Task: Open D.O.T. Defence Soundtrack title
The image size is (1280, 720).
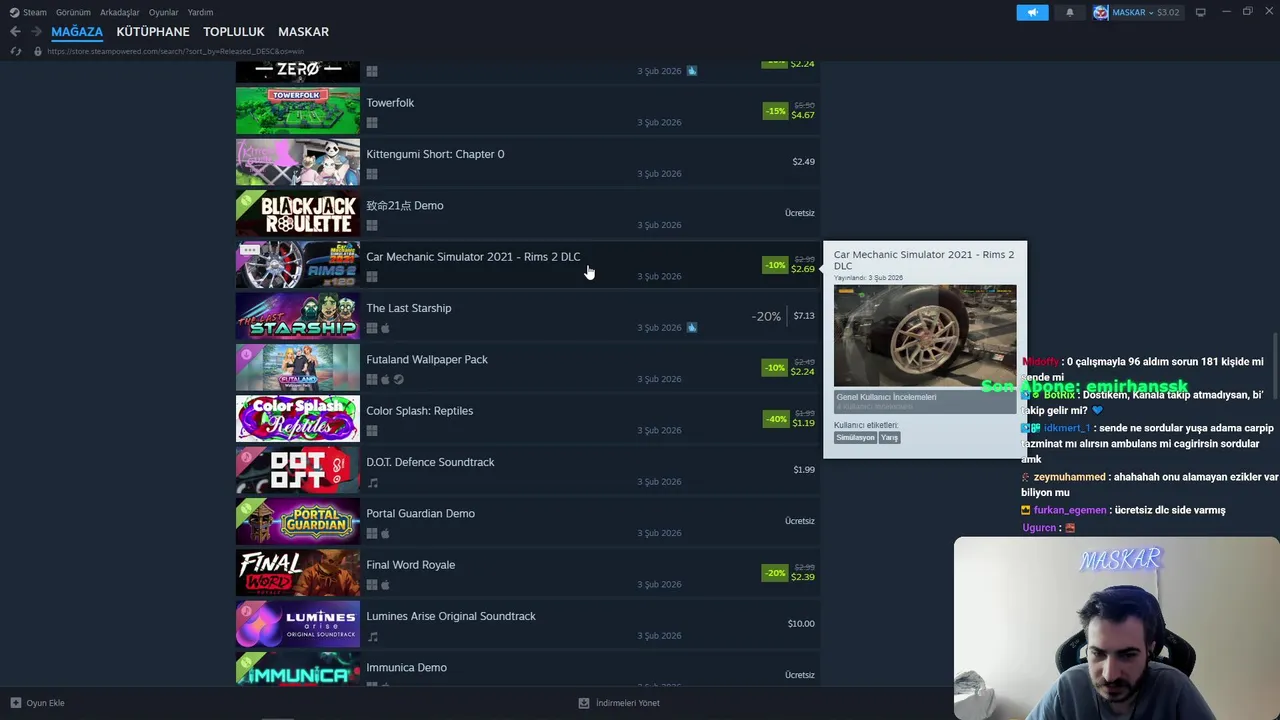Action: pos(430,462)
